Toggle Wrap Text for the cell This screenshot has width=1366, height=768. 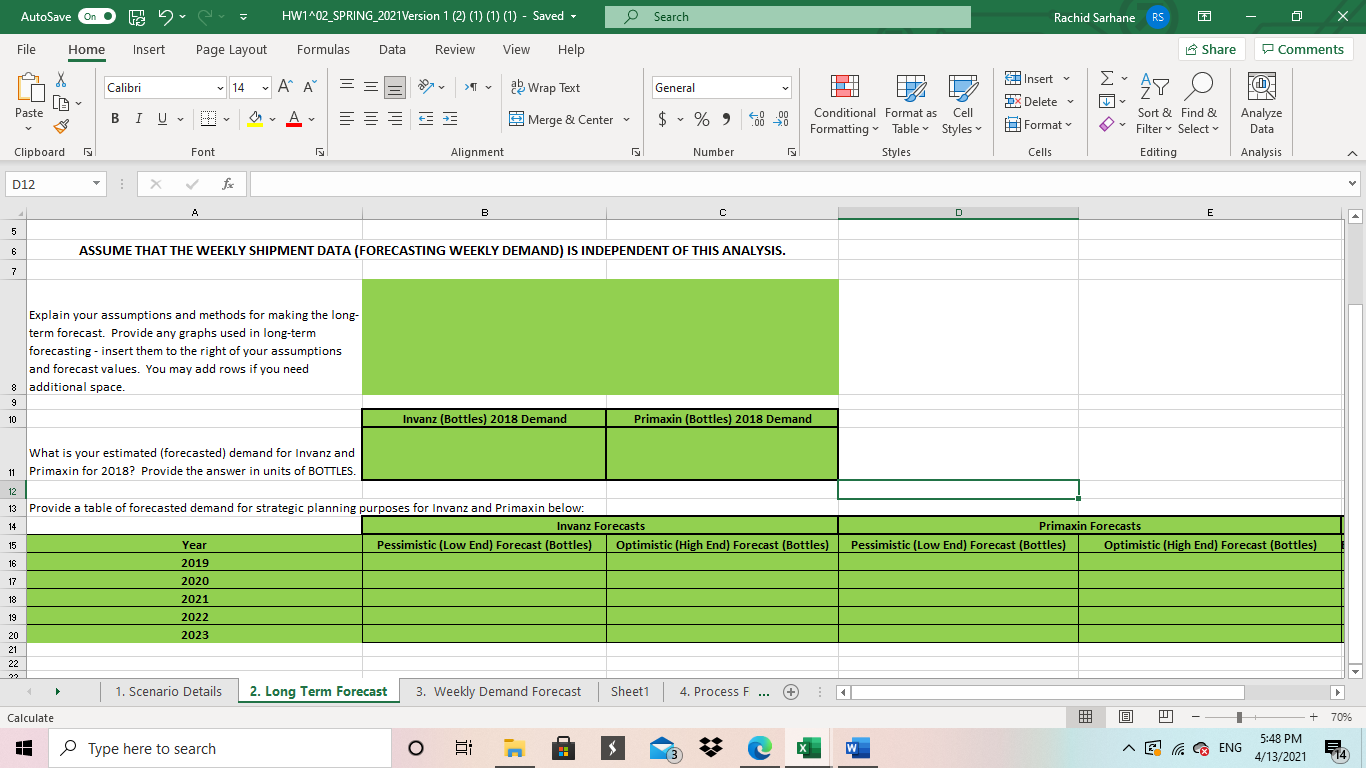[x=545, y=88]
